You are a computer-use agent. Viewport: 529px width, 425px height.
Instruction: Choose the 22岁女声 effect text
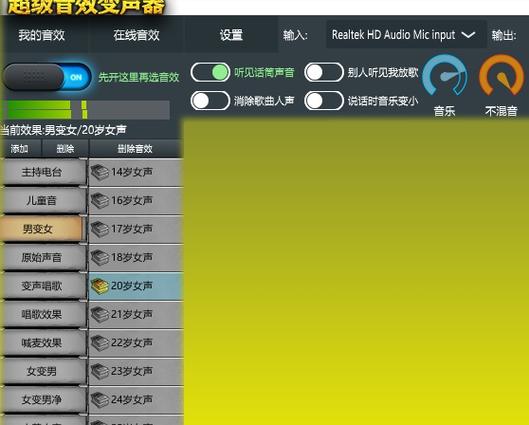point(132,343)
